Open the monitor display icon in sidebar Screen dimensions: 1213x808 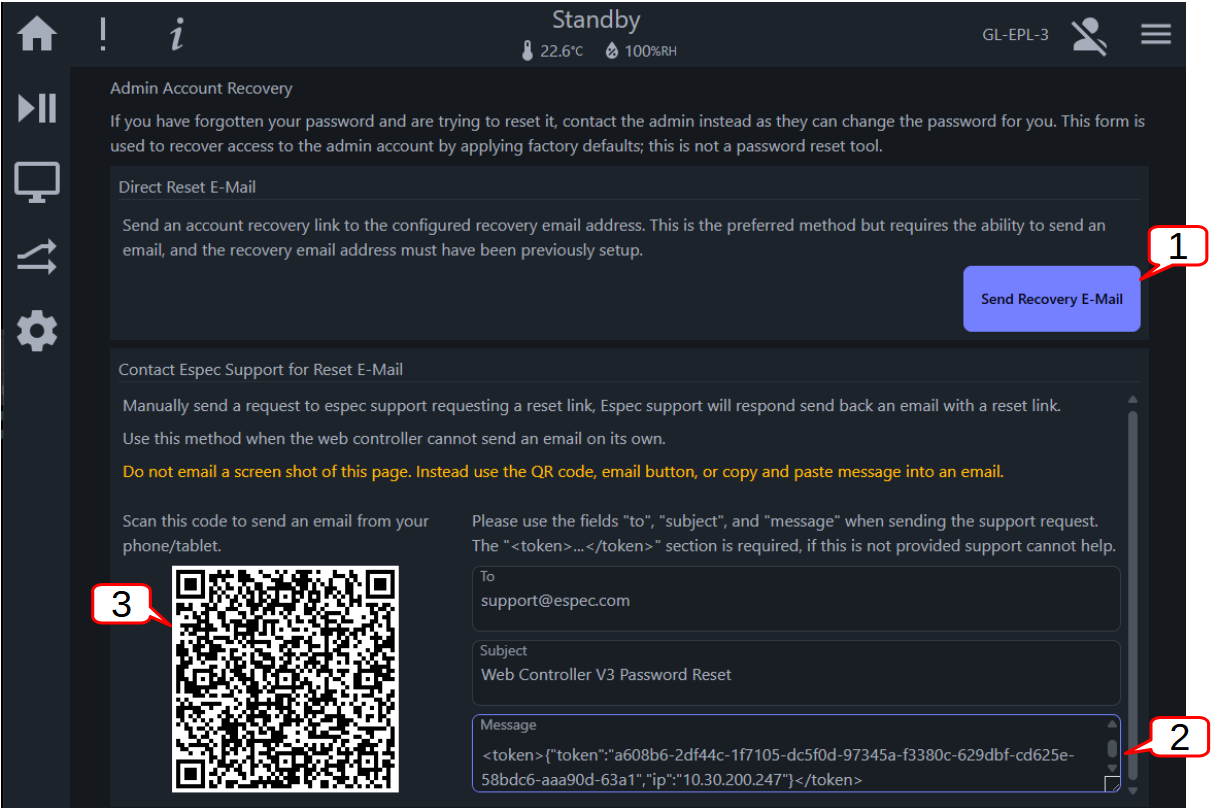coord(37,183)
